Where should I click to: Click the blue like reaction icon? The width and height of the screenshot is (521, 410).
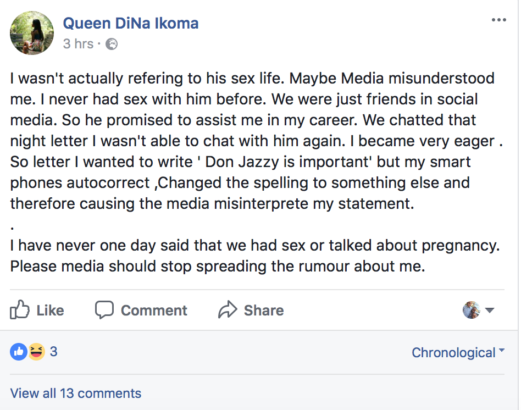19,352
